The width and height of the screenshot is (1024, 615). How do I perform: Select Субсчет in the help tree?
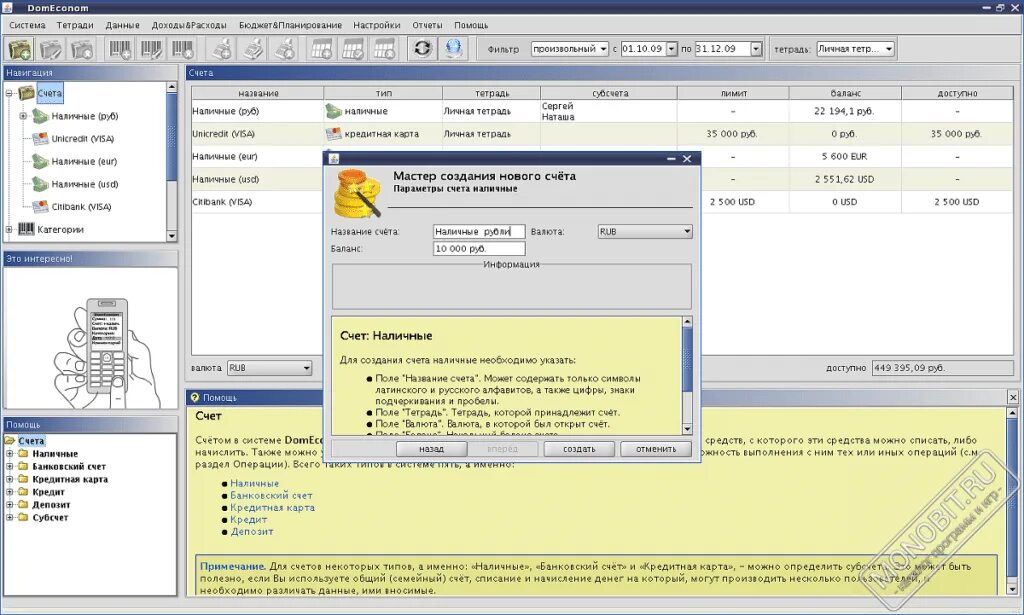(50, 518)
